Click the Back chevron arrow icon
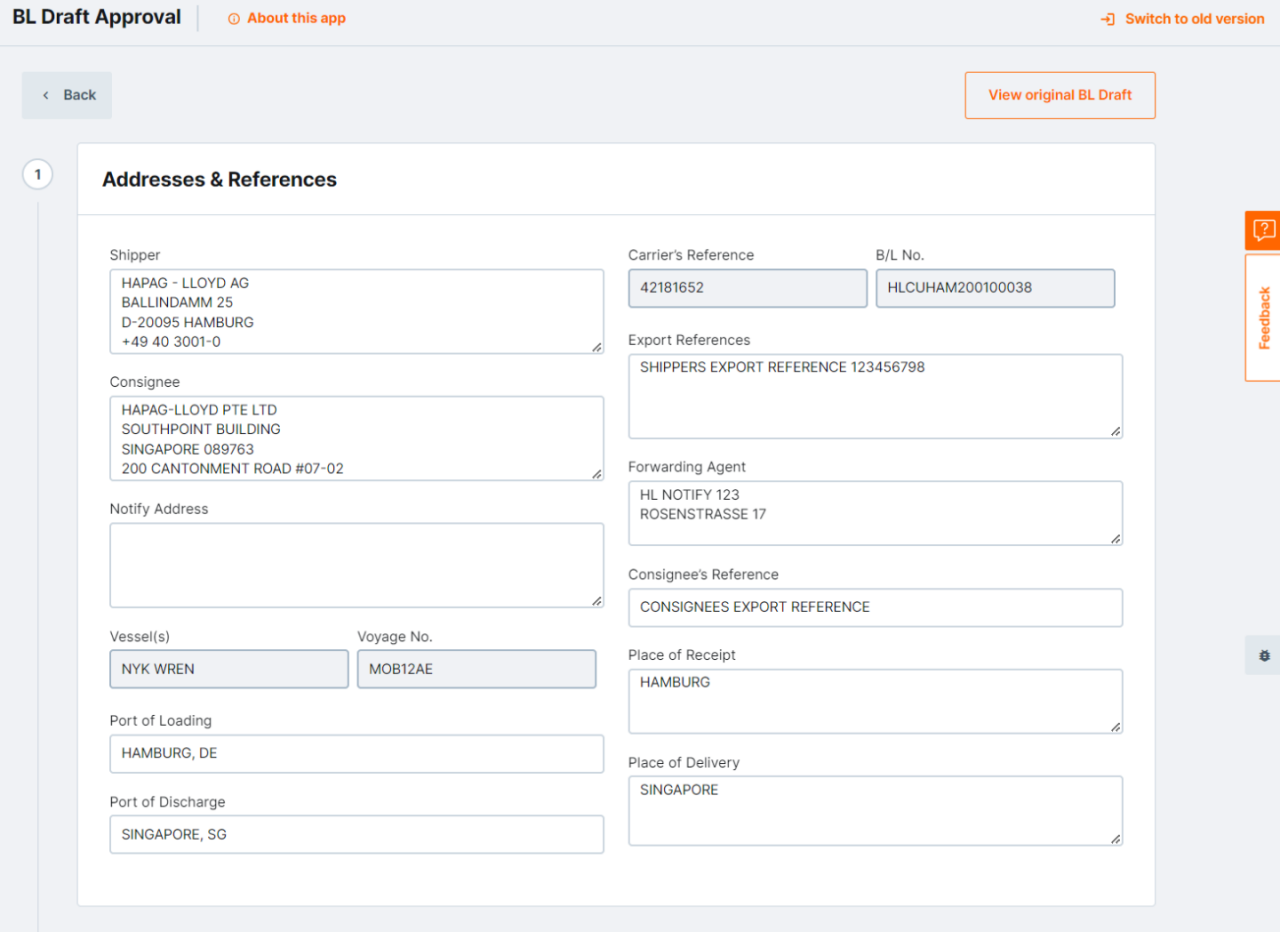 (46, 95)
